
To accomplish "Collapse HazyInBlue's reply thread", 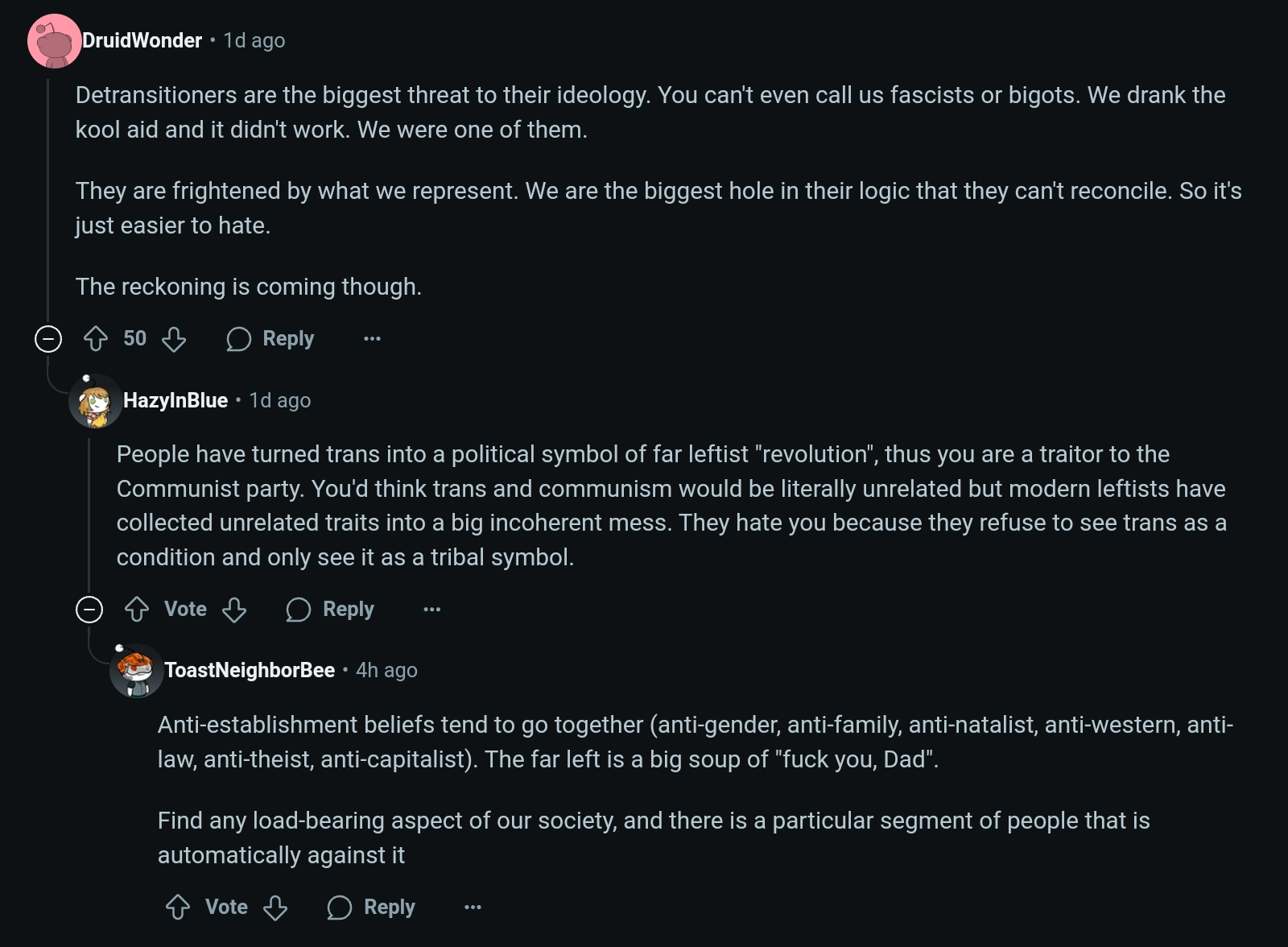I will point(89,610).
